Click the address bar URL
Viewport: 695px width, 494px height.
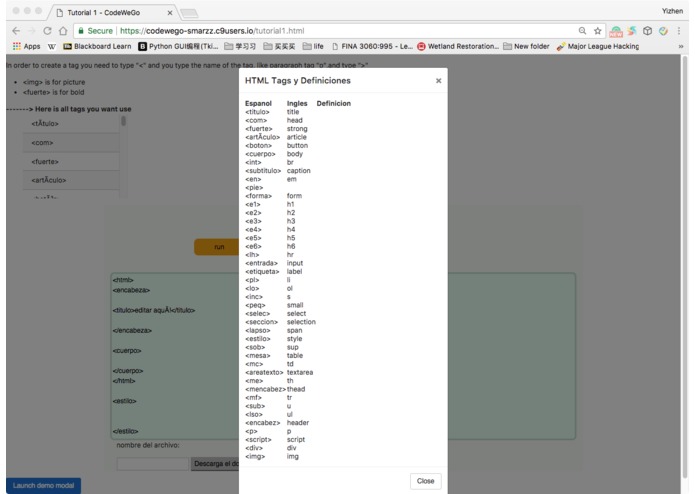tap(212, 31)
